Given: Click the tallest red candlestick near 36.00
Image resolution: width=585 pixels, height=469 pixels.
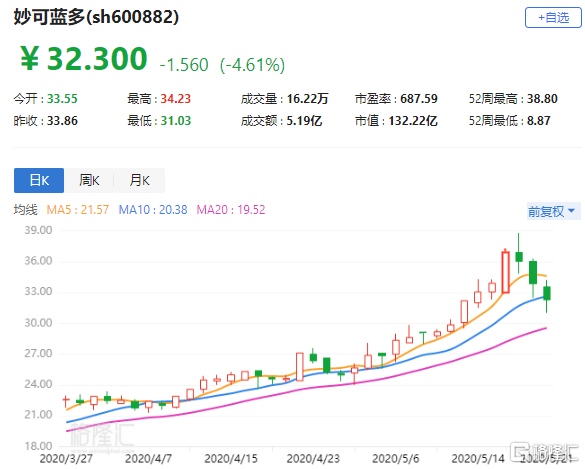Looking at the screenshot, I should 506,272.
